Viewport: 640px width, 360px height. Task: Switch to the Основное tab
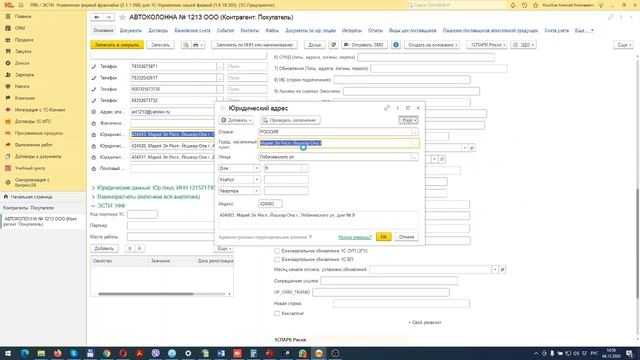pyautogui.click(x=103, y=31)
